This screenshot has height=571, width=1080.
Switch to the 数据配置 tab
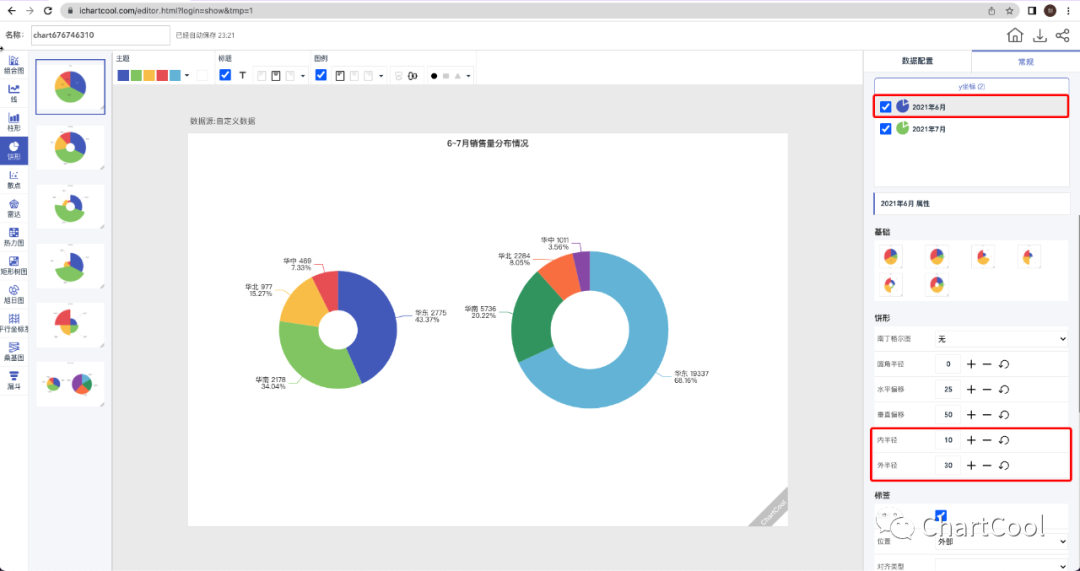[x=917, y=61]
